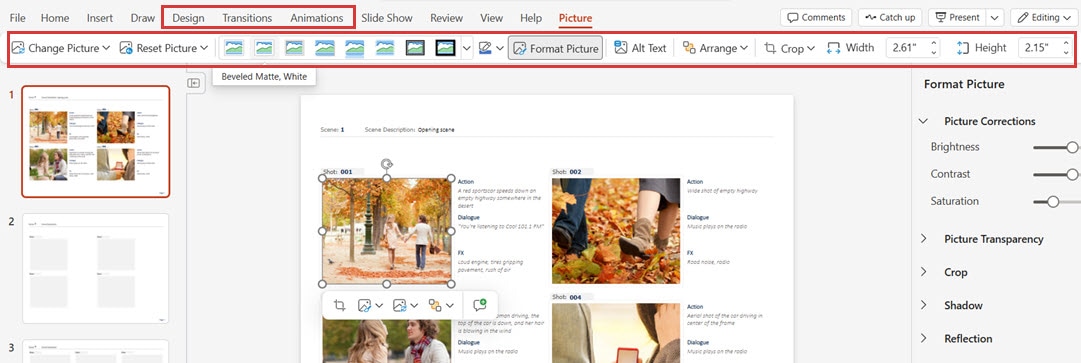Click change picture icon in floating toolbar

[399, 305]
